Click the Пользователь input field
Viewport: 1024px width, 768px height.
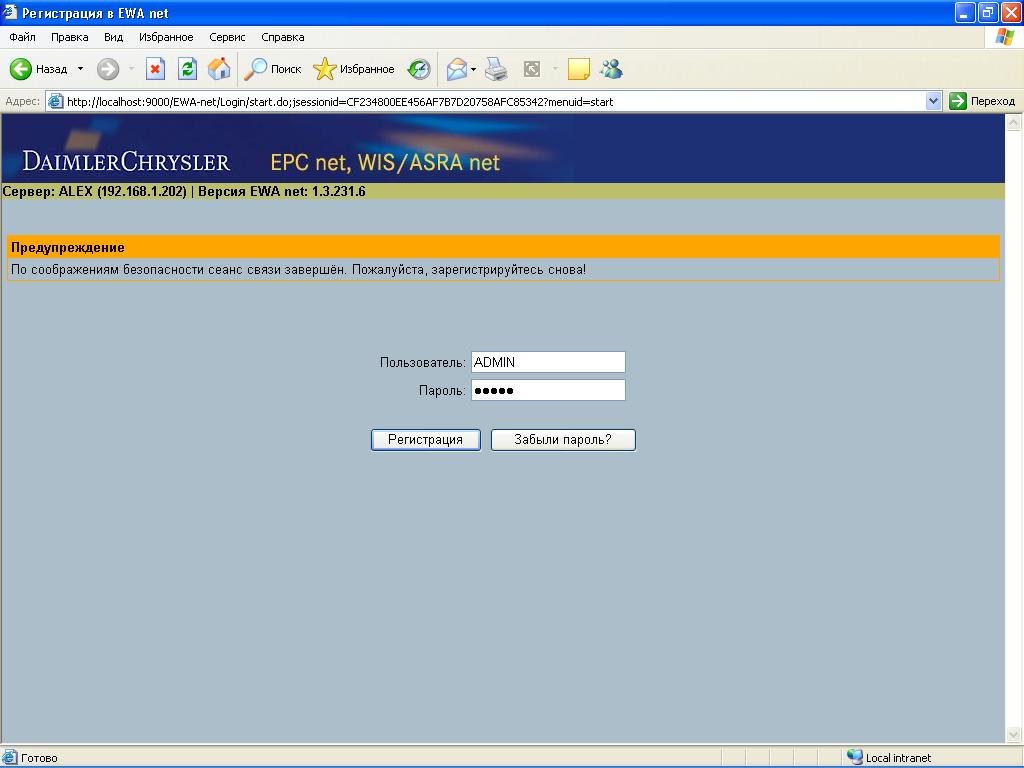pos(548,362)
